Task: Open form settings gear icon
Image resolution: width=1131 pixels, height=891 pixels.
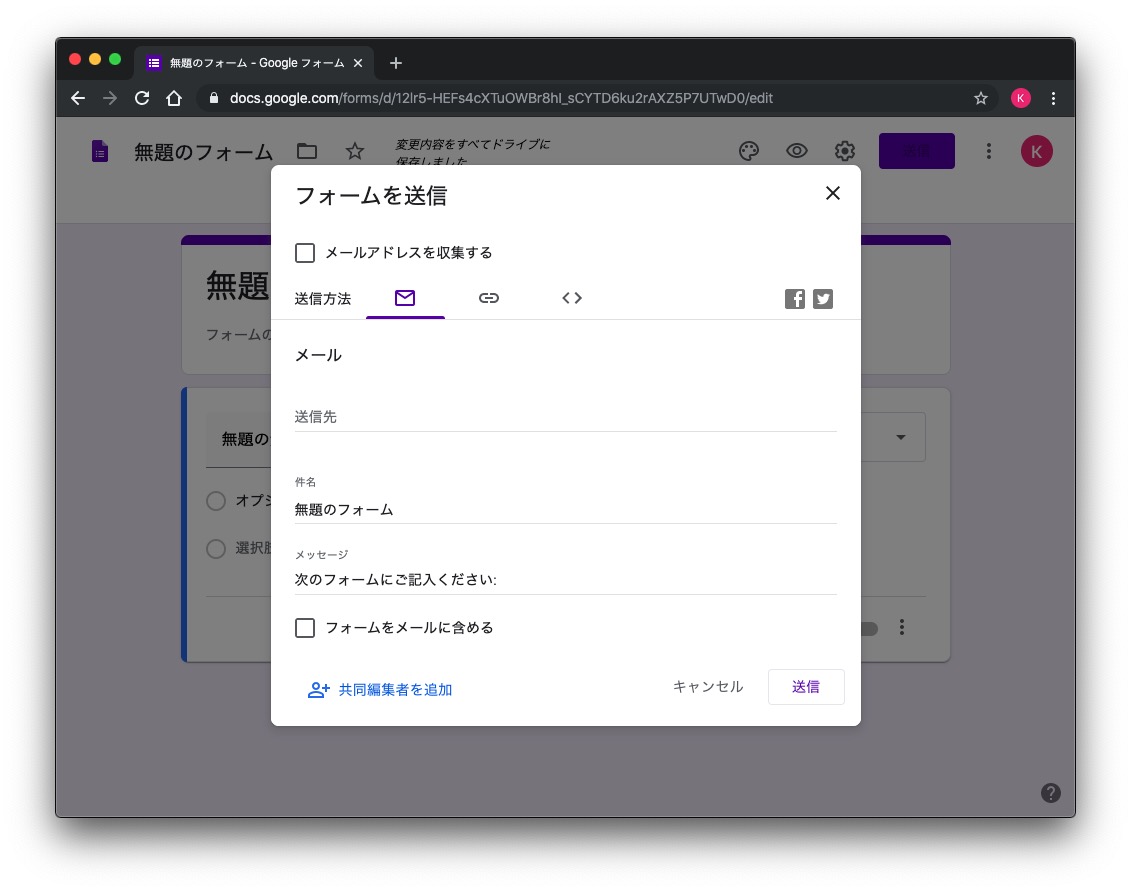Action: point(845,151)
